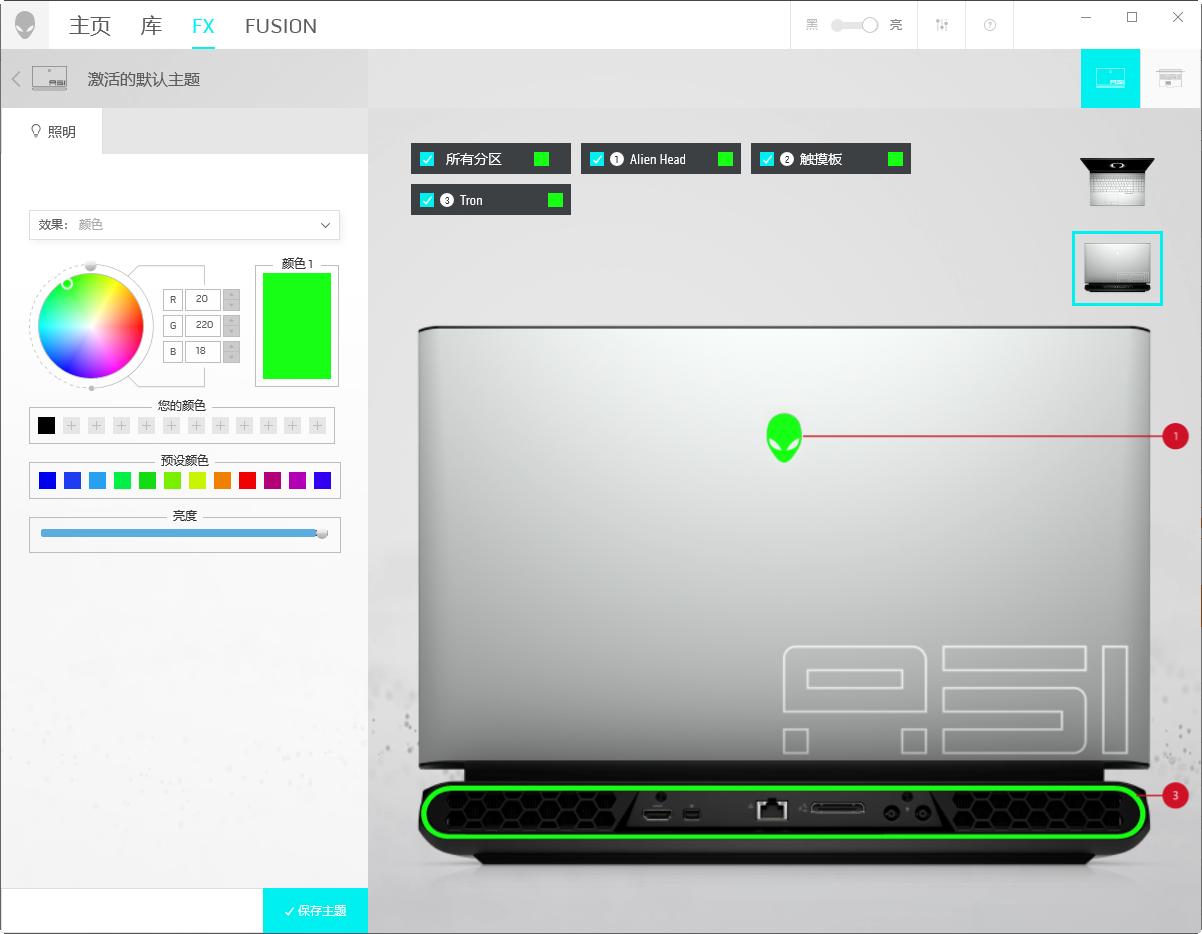Select the open laptop front view thumbnail
This screenshot has width=1202, height=934.
pos(1117,182)
